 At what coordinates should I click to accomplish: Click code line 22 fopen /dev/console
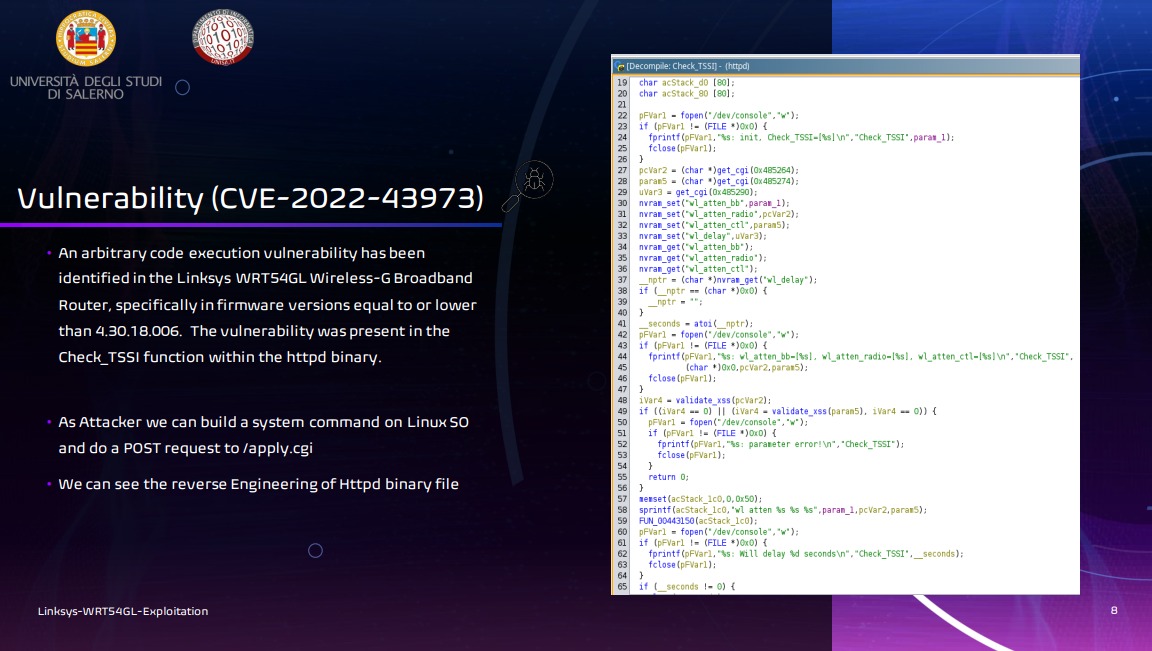pos(718,115)
